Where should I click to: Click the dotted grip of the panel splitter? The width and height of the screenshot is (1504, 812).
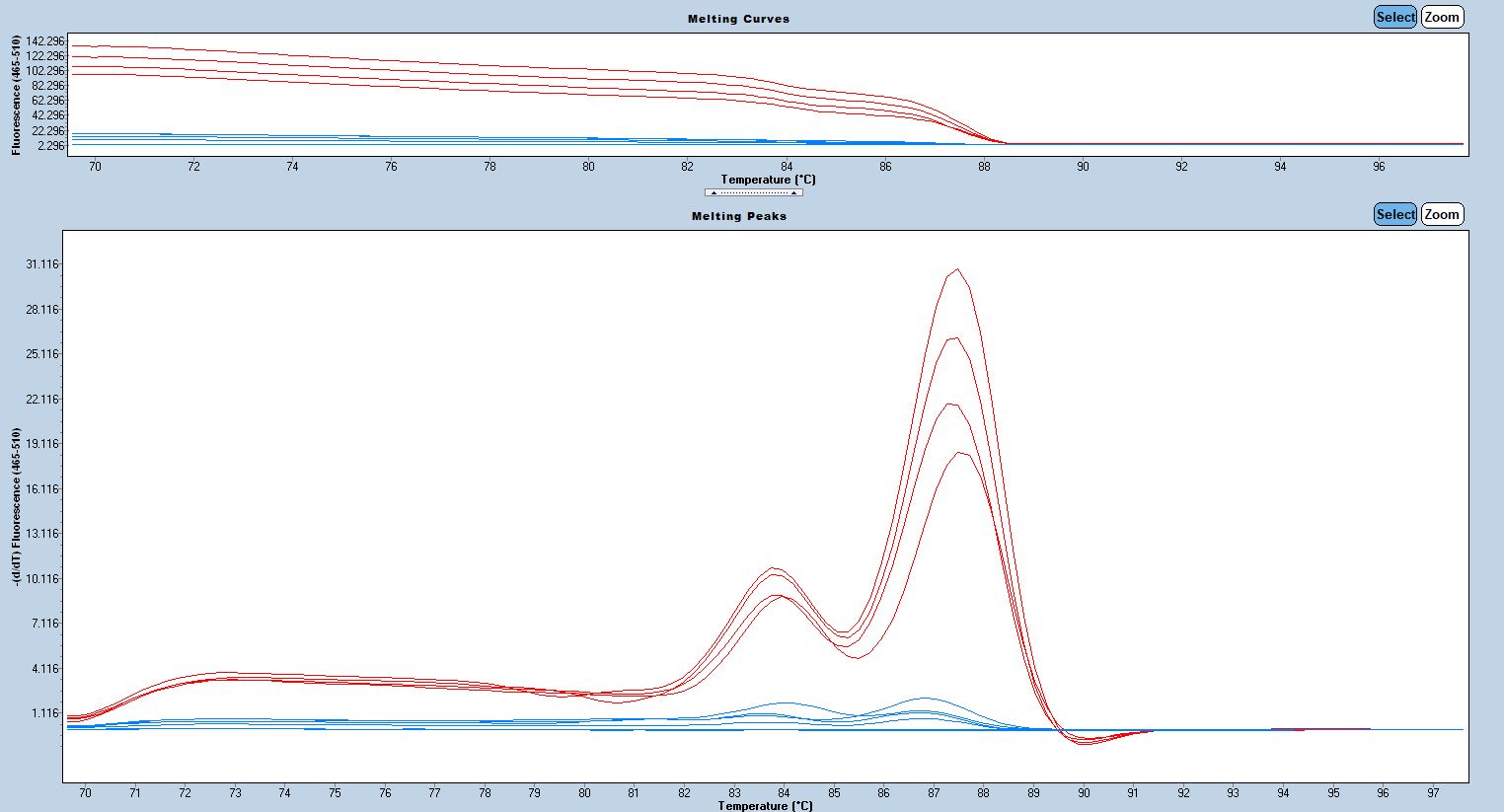point(753,192)
